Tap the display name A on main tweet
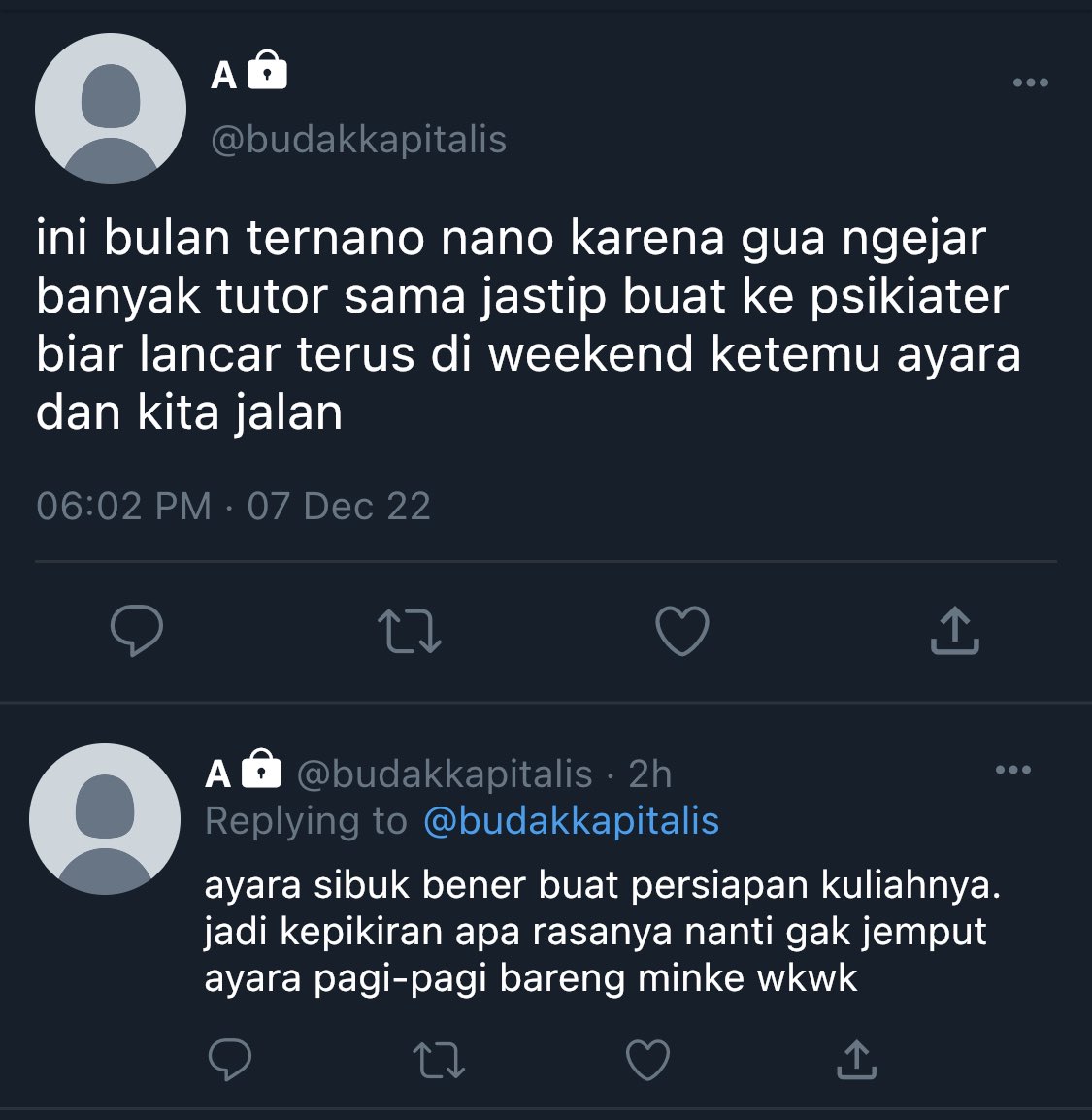This screenshot has width=1092, height=1120. pyautogui.click(x=223, y=75)
